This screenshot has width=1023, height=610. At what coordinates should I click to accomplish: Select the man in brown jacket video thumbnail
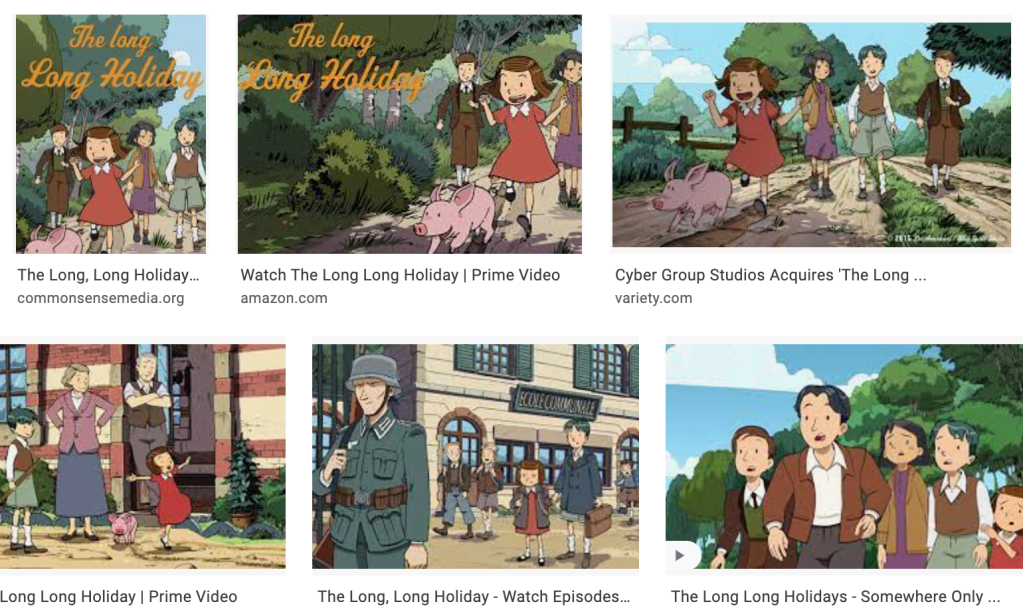pos(844,456)
